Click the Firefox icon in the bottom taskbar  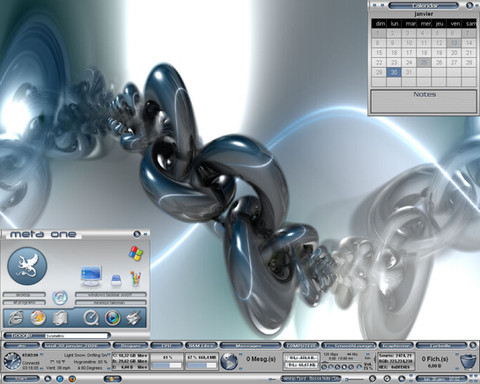point(72,379)
